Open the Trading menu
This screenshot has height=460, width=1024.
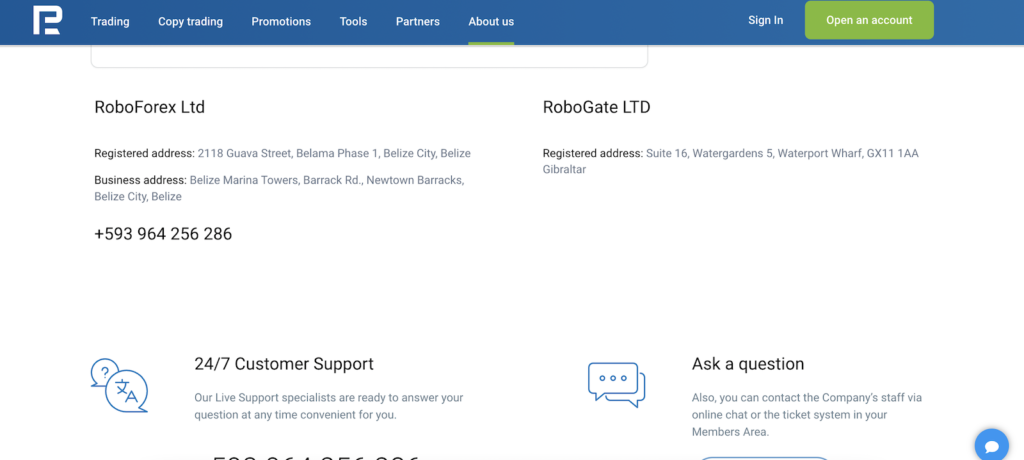click(x=110, y=22)
